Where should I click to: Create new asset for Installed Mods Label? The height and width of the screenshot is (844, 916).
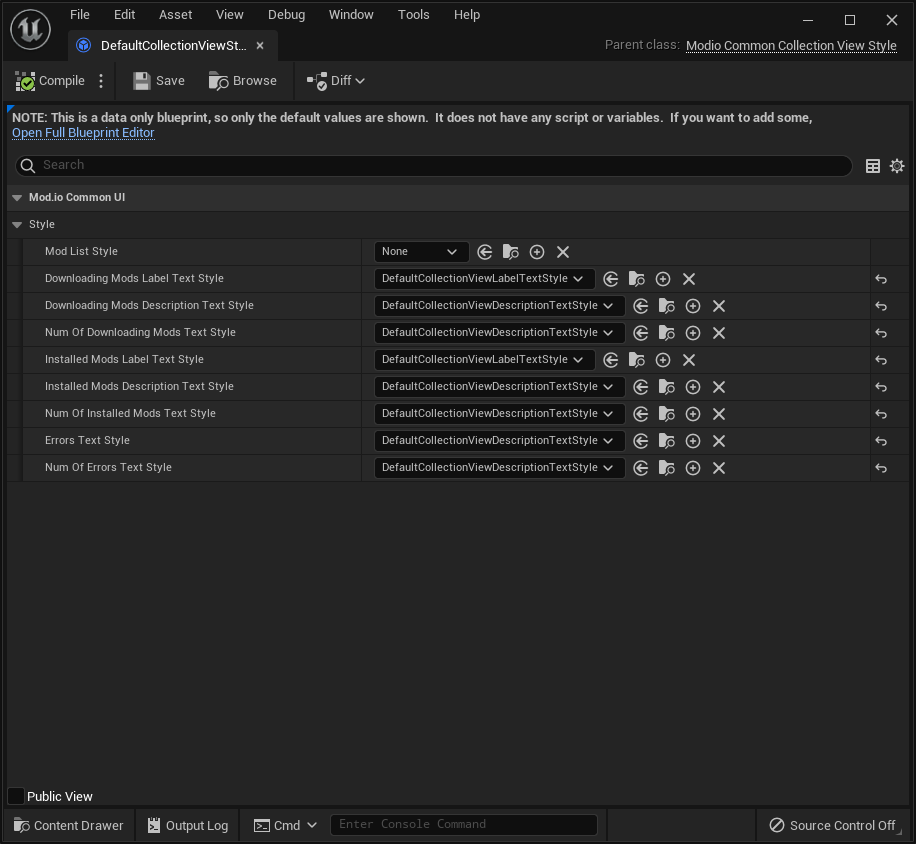pyautogui.click(x=662, y=360)
